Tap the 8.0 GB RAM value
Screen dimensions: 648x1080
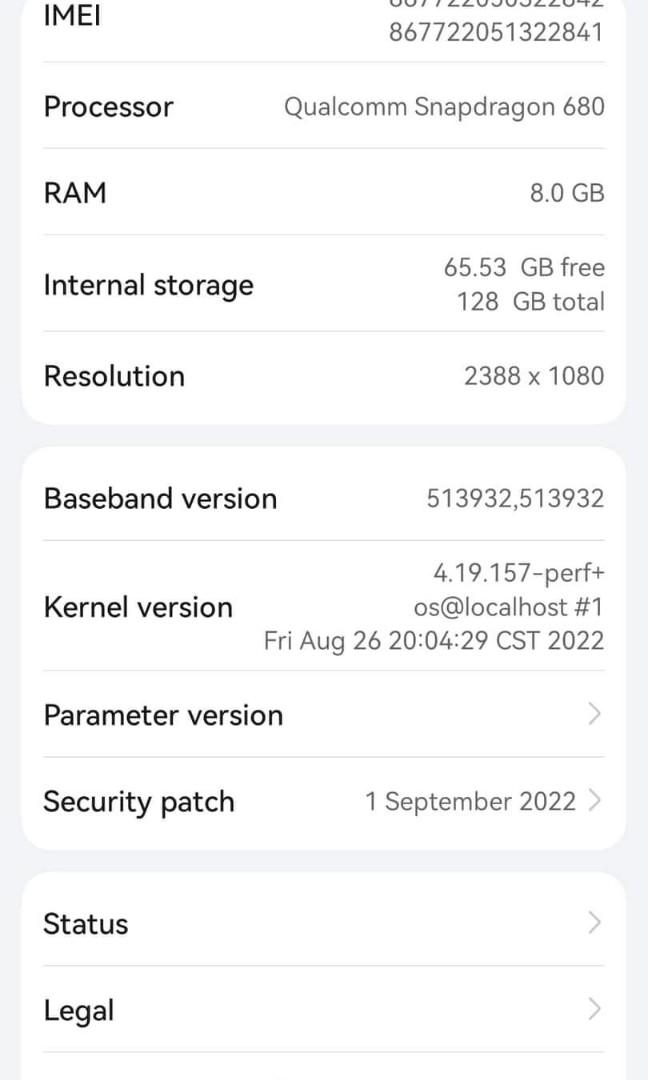(x=567, y=193)
